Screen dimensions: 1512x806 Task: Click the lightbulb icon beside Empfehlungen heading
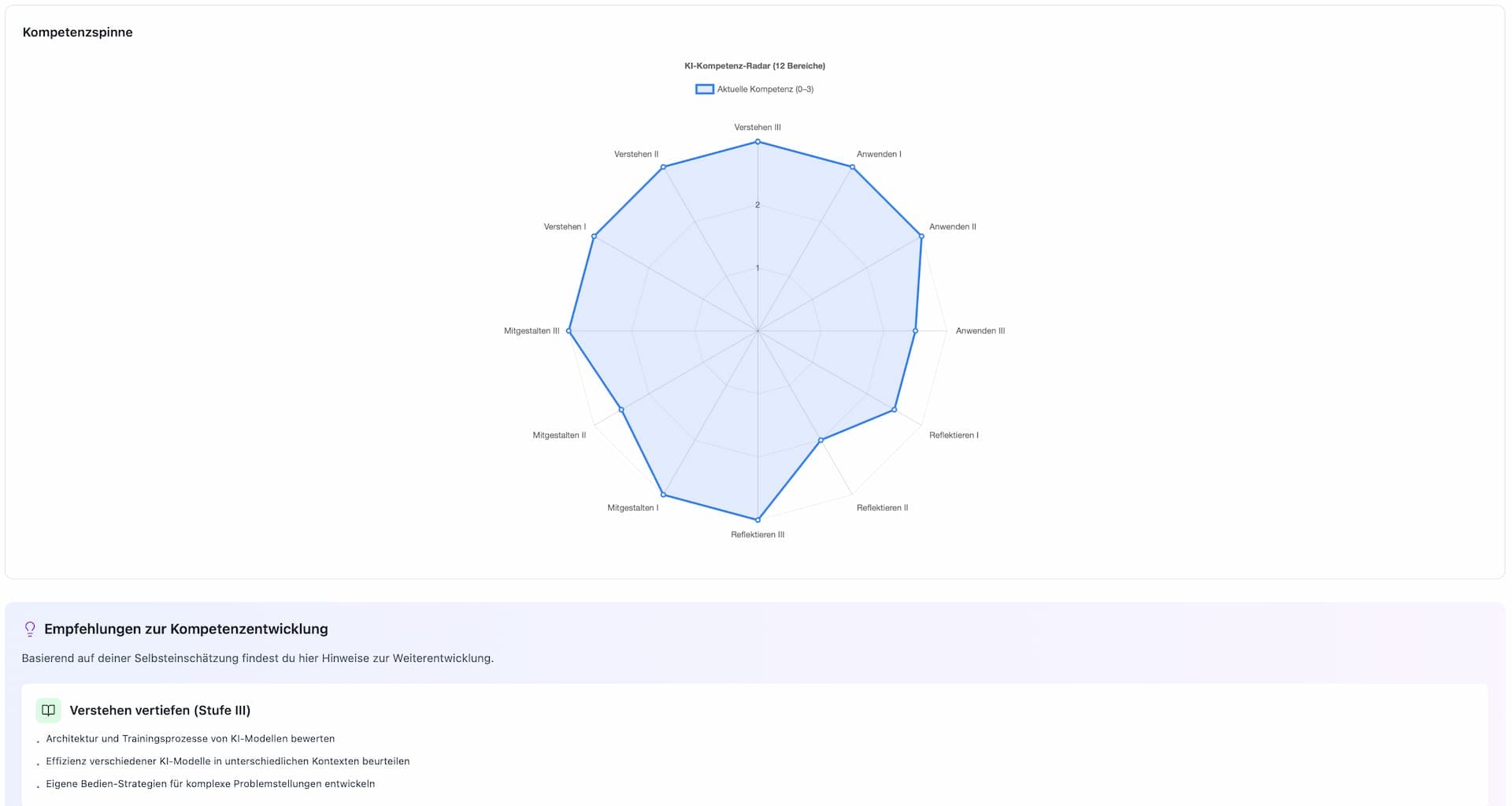pos(30,629)
